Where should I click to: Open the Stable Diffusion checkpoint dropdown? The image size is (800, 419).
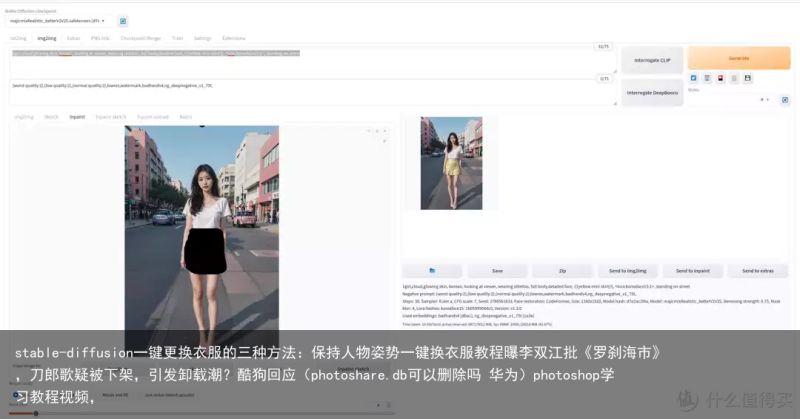click(59, 21)
